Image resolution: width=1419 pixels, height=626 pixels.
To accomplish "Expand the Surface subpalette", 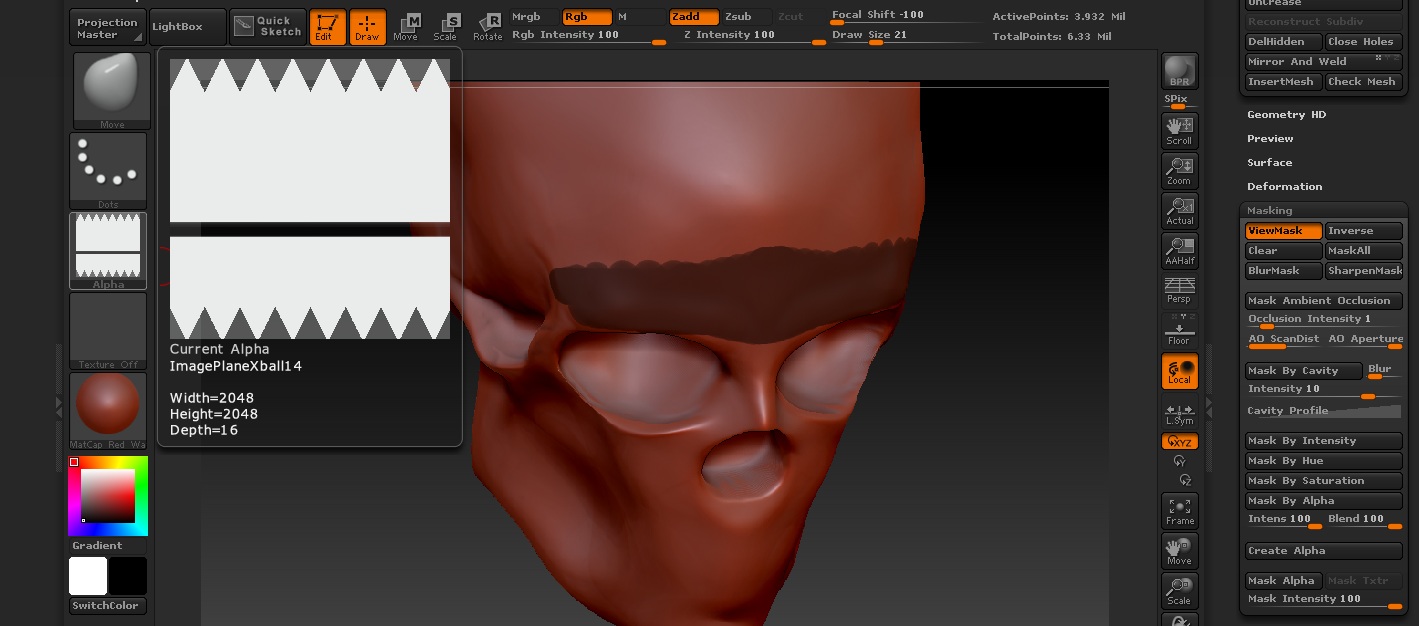I will [1269, 163].
